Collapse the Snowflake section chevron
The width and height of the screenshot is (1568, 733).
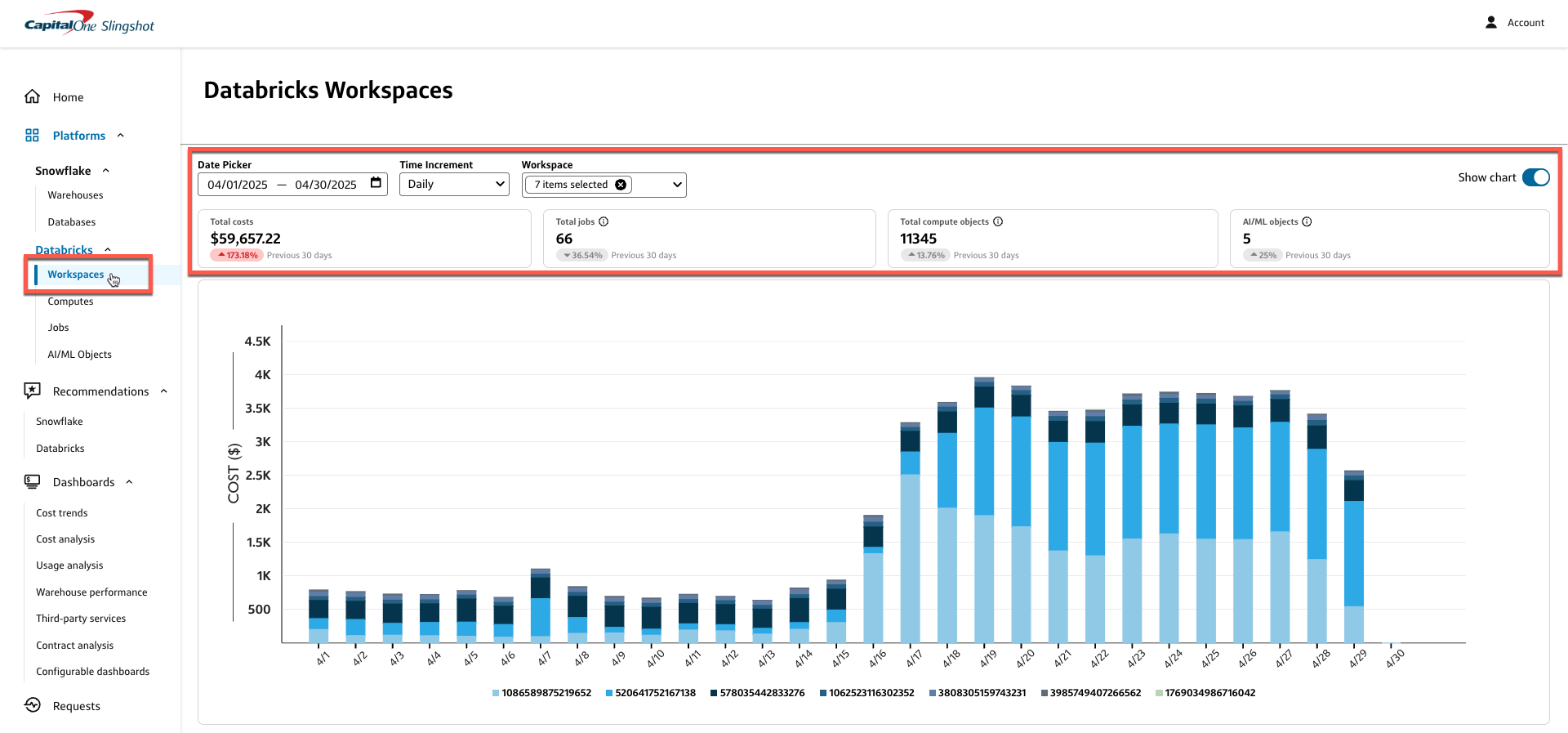click(106, 171)
